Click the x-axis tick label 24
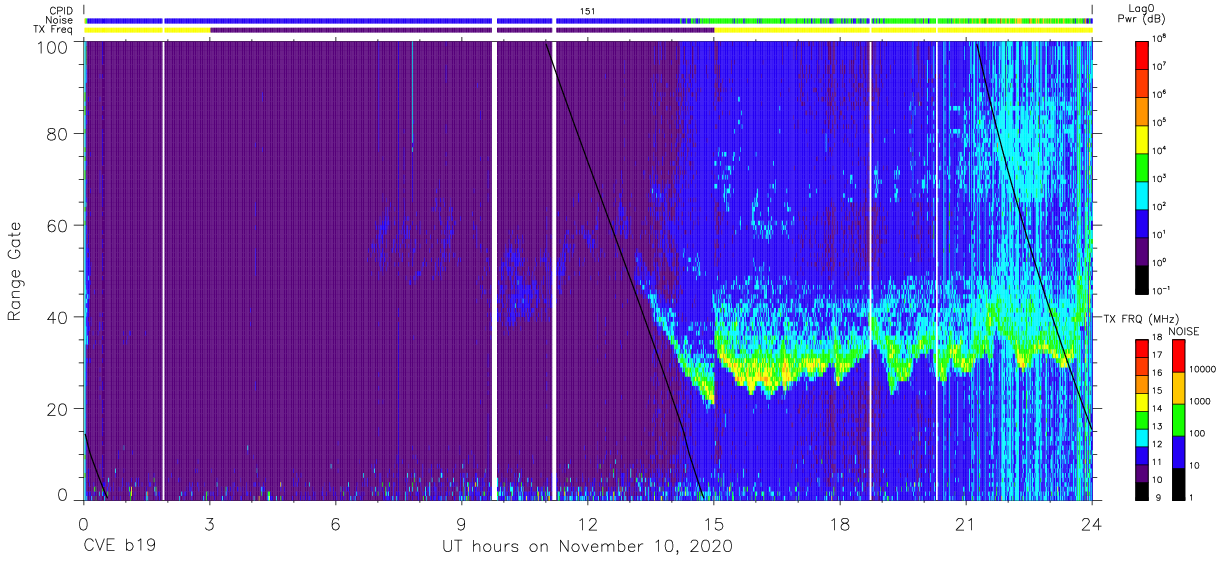The width and height of the screenshot is (1228, 567). [1092, 525]
